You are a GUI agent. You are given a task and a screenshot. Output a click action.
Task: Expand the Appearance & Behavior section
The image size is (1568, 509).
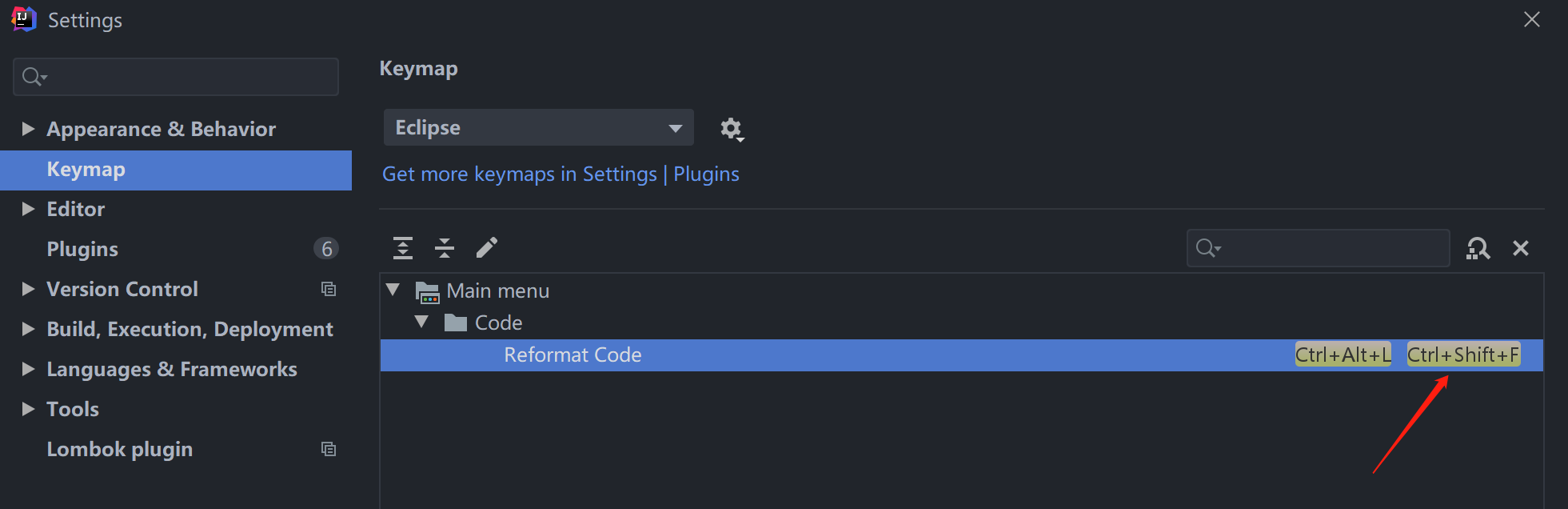coord(29,128)
